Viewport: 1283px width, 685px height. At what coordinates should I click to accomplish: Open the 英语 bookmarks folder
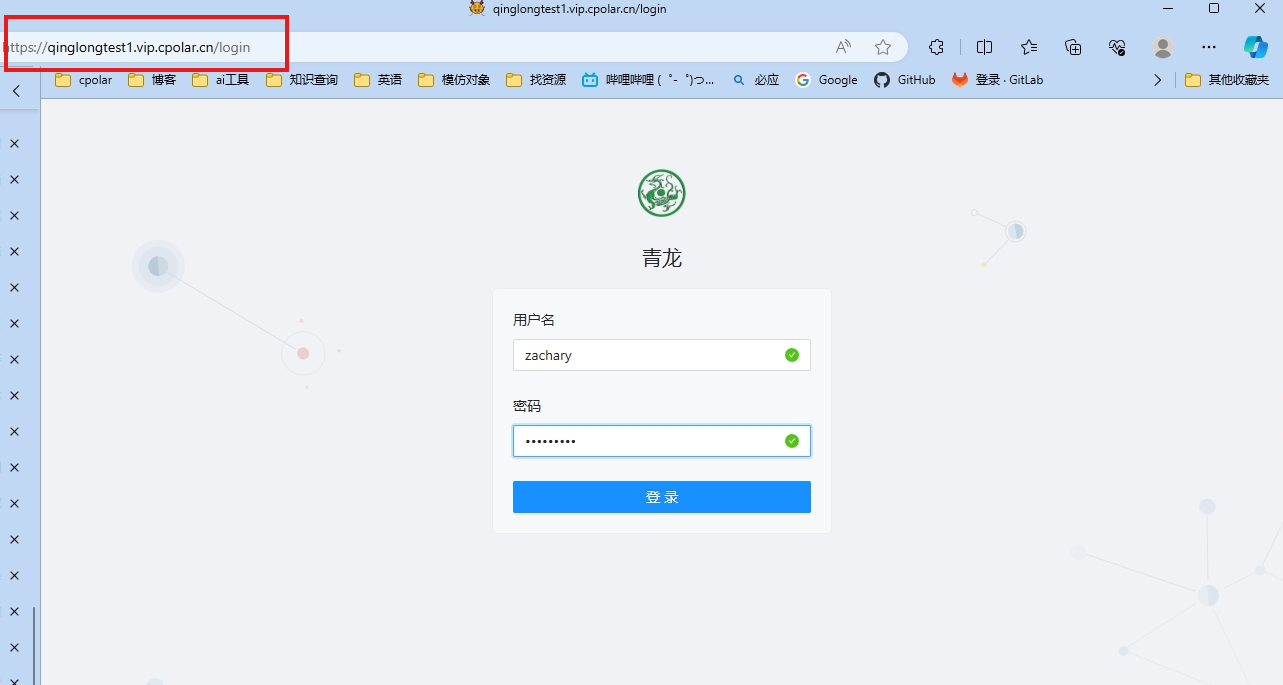[378, 80]
